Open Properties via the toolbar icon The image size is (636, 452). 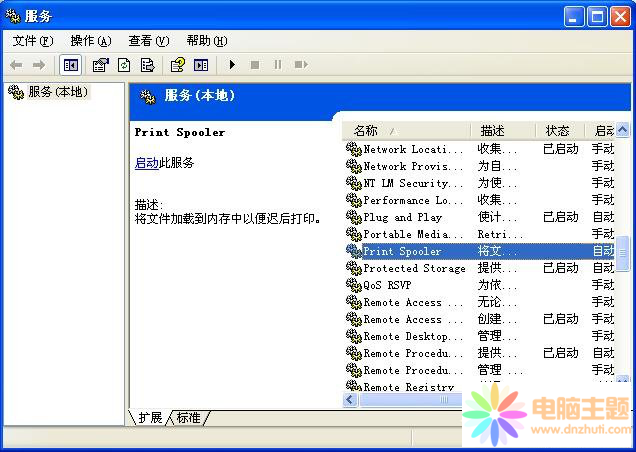coord(100,65)
